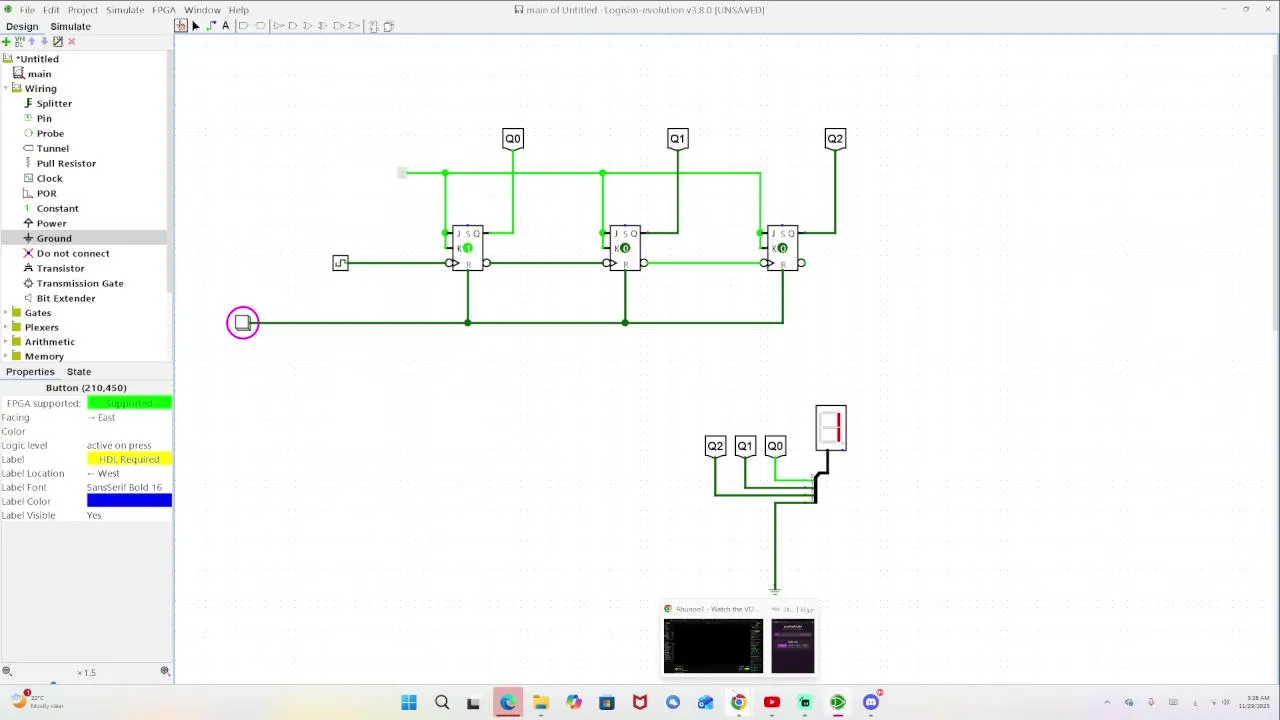
Task: Select the Wiring tool icon
Action: tap(211, 26)
